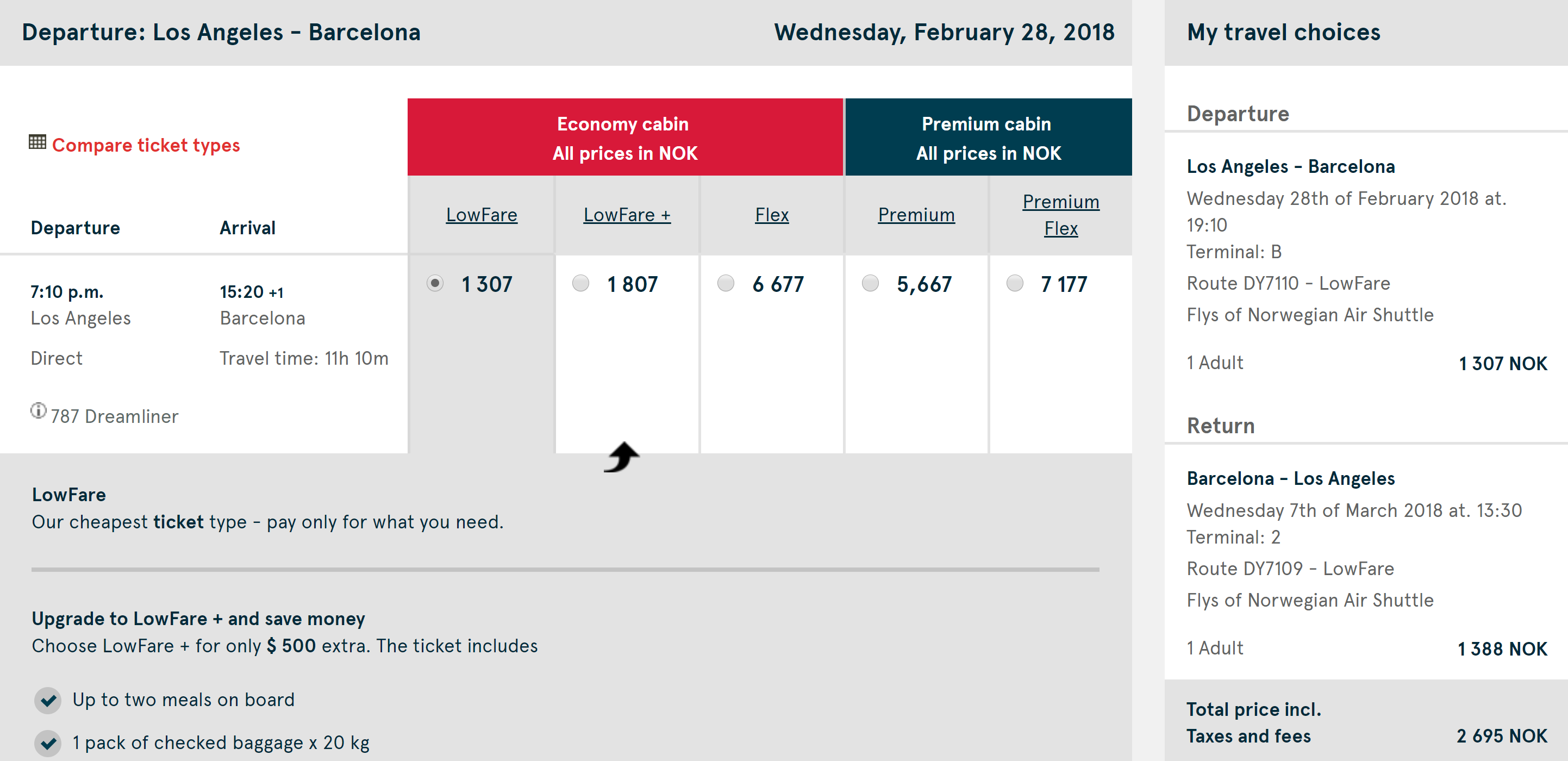Select the Premium cabin header tab
Viewport: 1568px width, 761px height.
click(988, 138)
